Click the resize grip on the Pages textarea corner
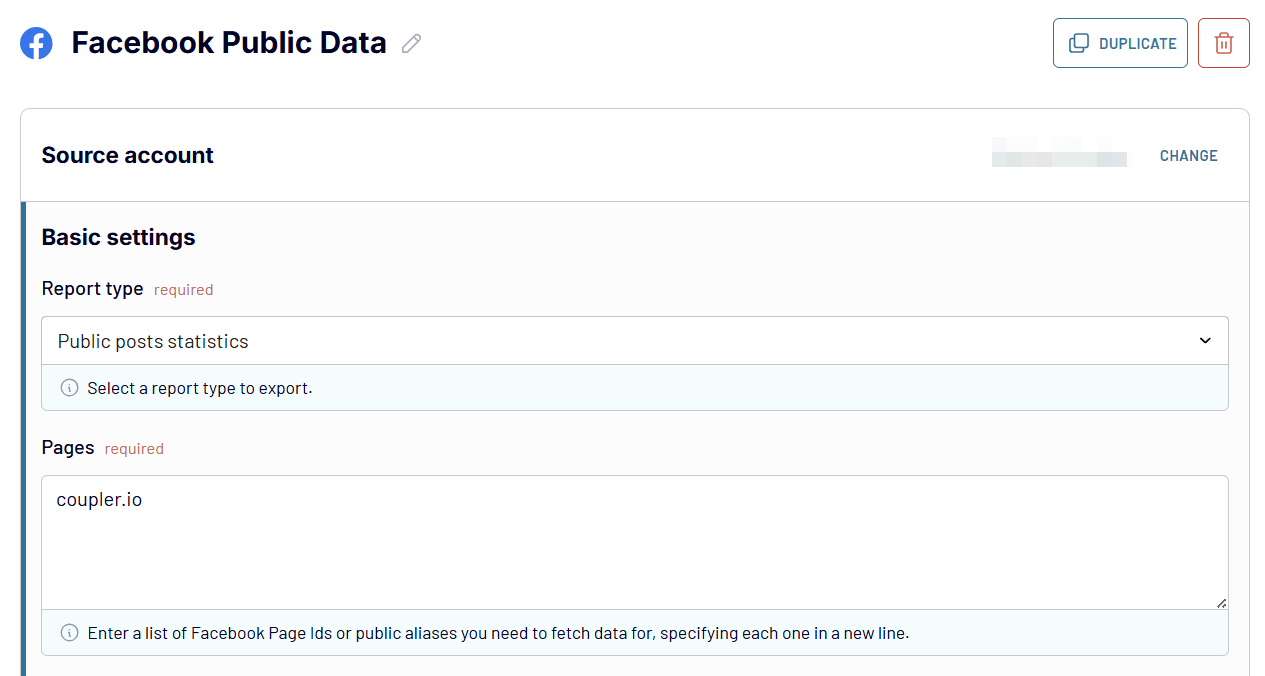 1220,601
